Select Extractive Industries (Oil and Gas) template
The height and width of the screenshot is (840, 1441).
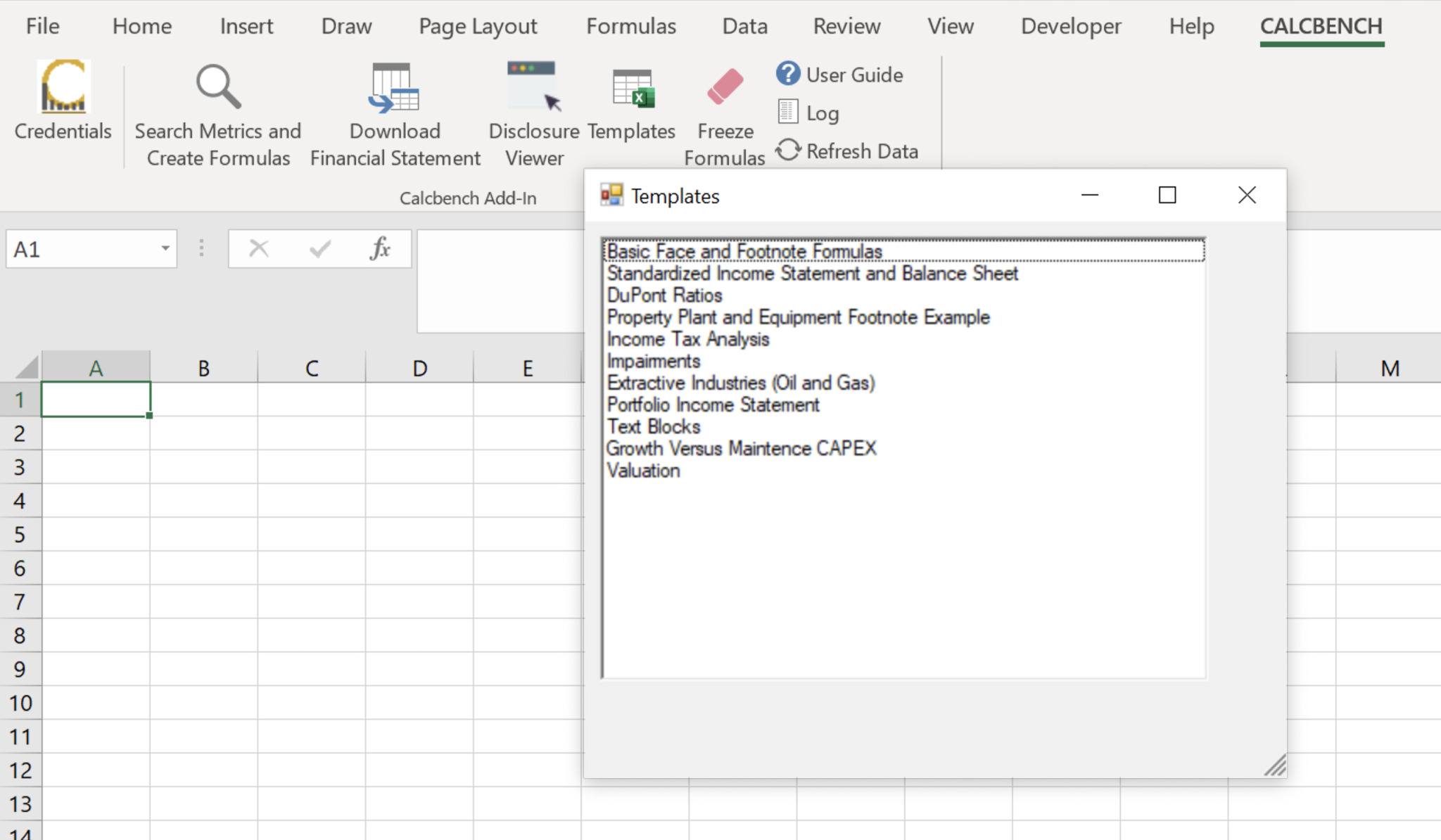tap(740, 383)
